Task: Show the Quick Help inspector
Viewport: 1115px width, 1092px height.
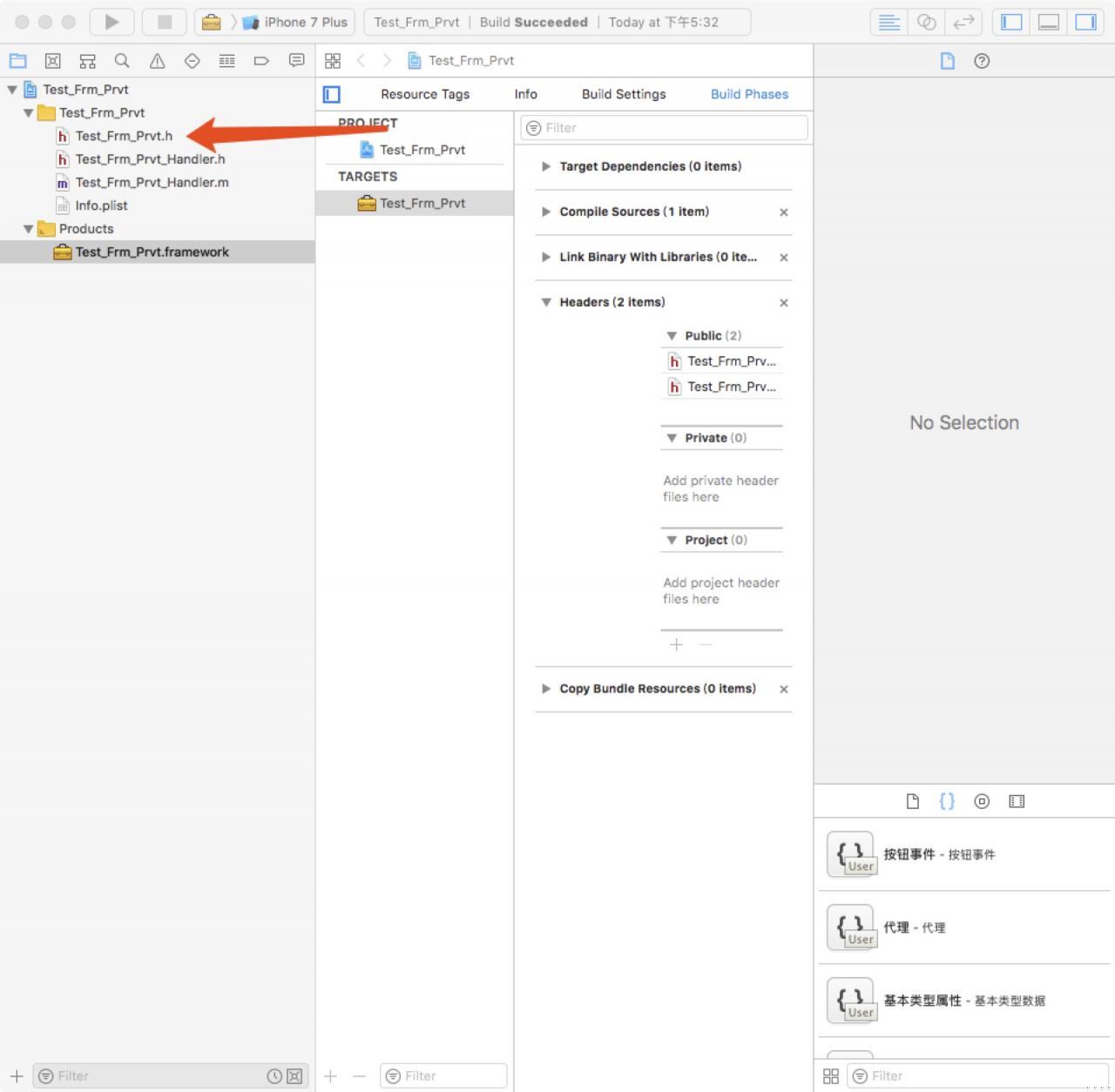Action: (x=982, y=61)
